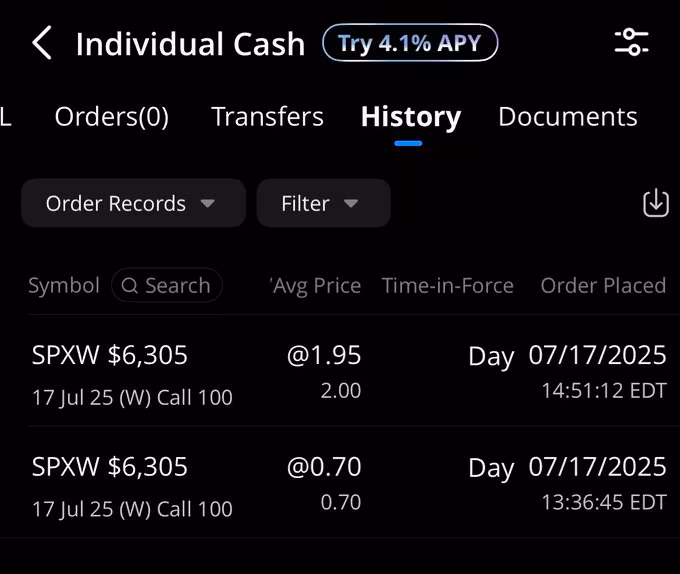
Task: Switch to the Orders(0) tab
Action: click(x=112, y=117)
